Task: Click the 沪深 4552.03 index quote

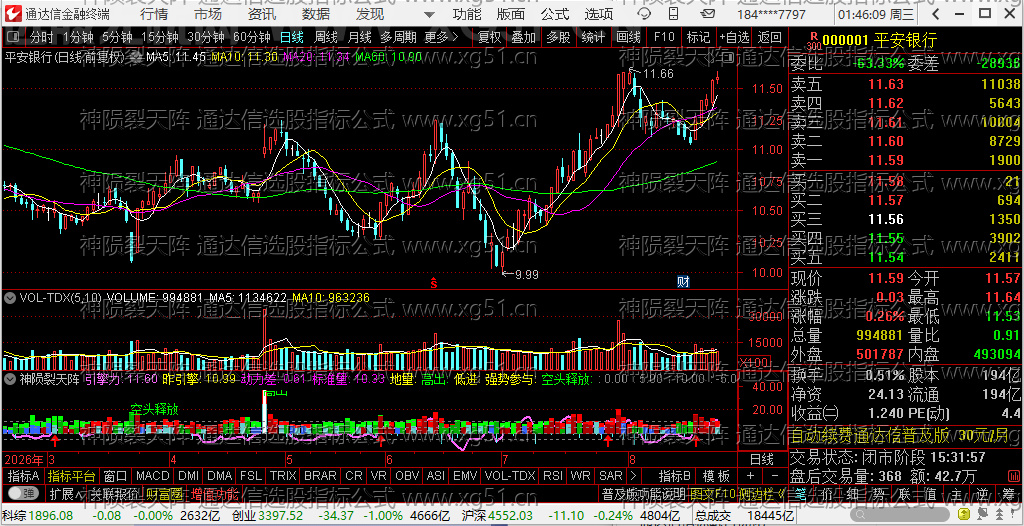Action: tap(497, 516)
